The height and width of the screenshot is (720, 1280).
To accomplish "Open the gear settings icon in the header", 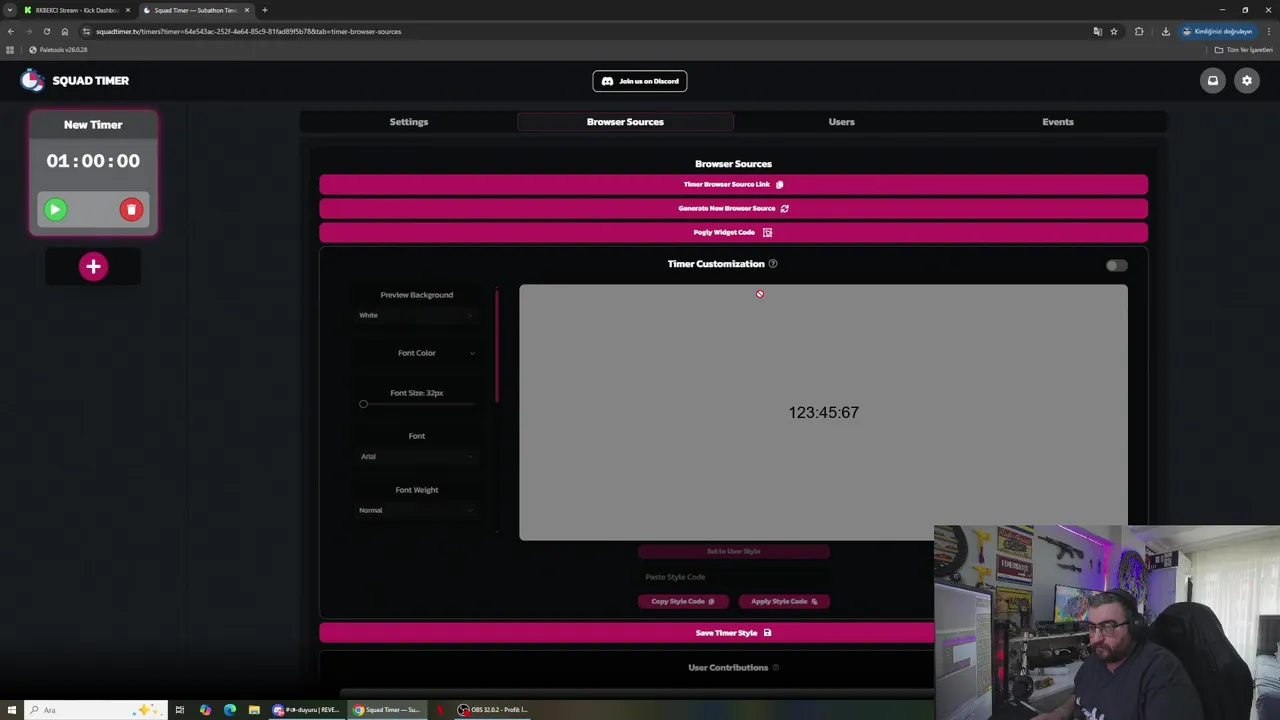I will 1246,81.
